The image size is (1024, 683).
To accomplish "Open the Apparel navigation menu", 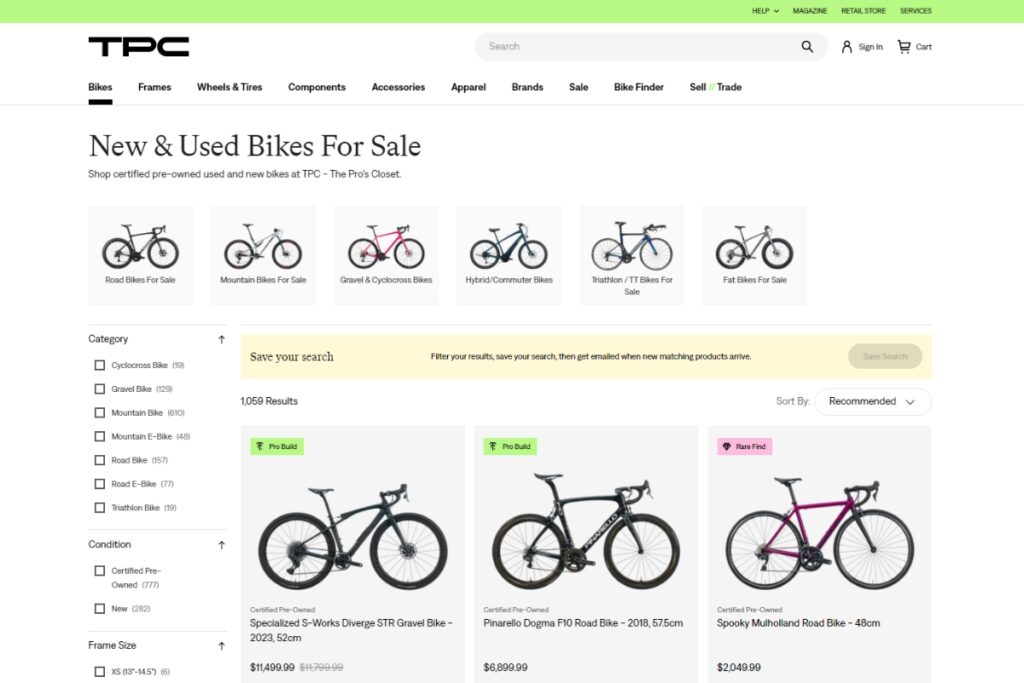I will (468, 87).
